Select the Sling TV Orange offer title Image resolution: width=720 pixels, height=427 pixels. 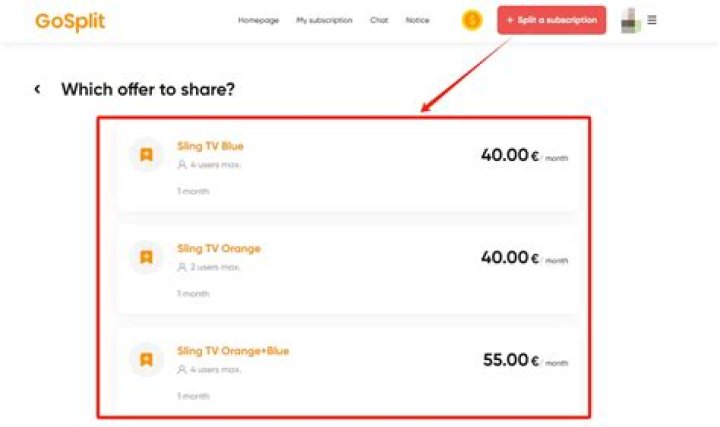[219, 248]
